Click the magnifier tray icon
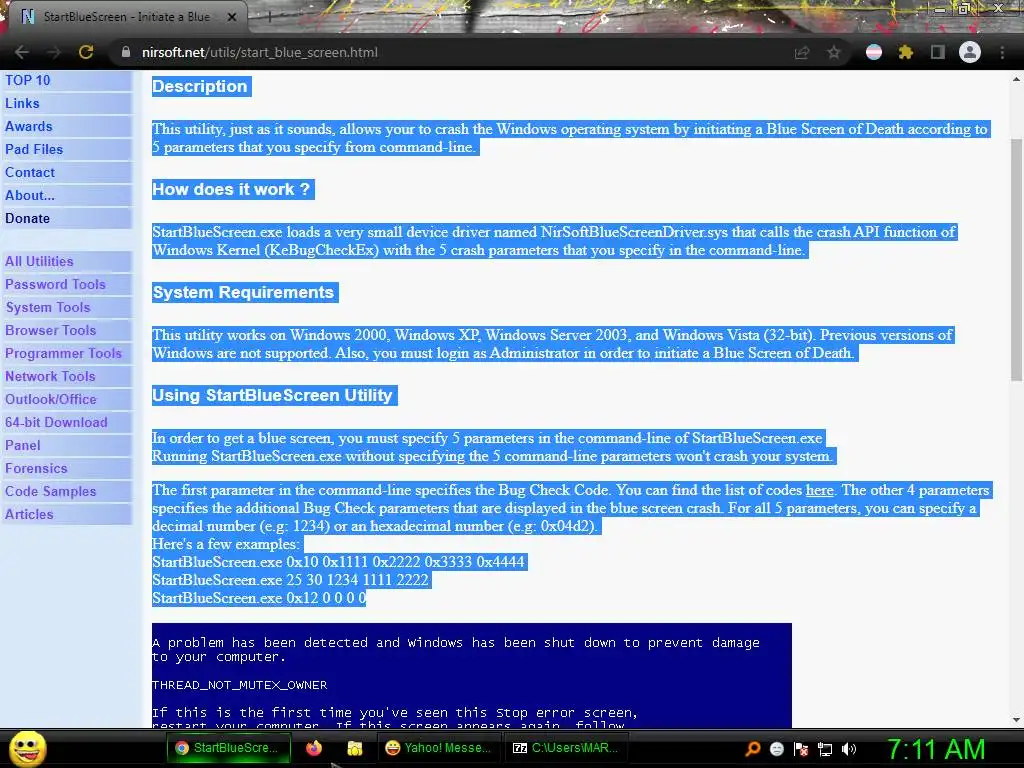 753,749
